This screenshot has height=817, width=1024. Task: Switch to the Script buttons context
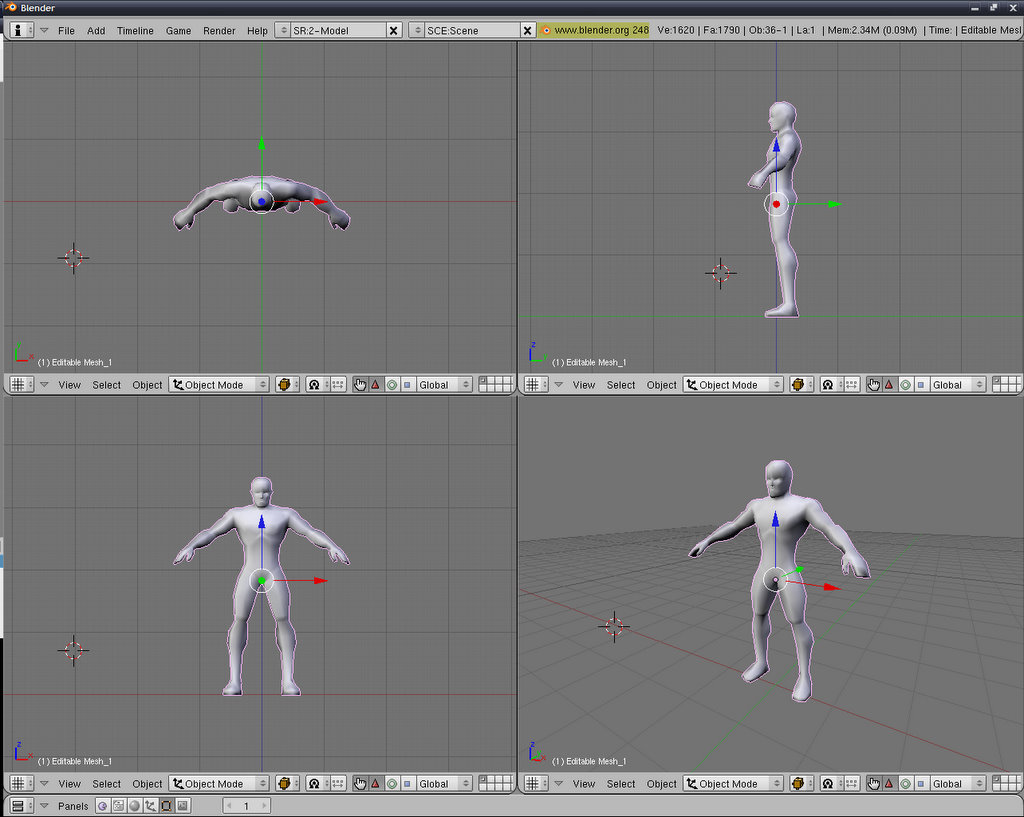pos(118,806)
